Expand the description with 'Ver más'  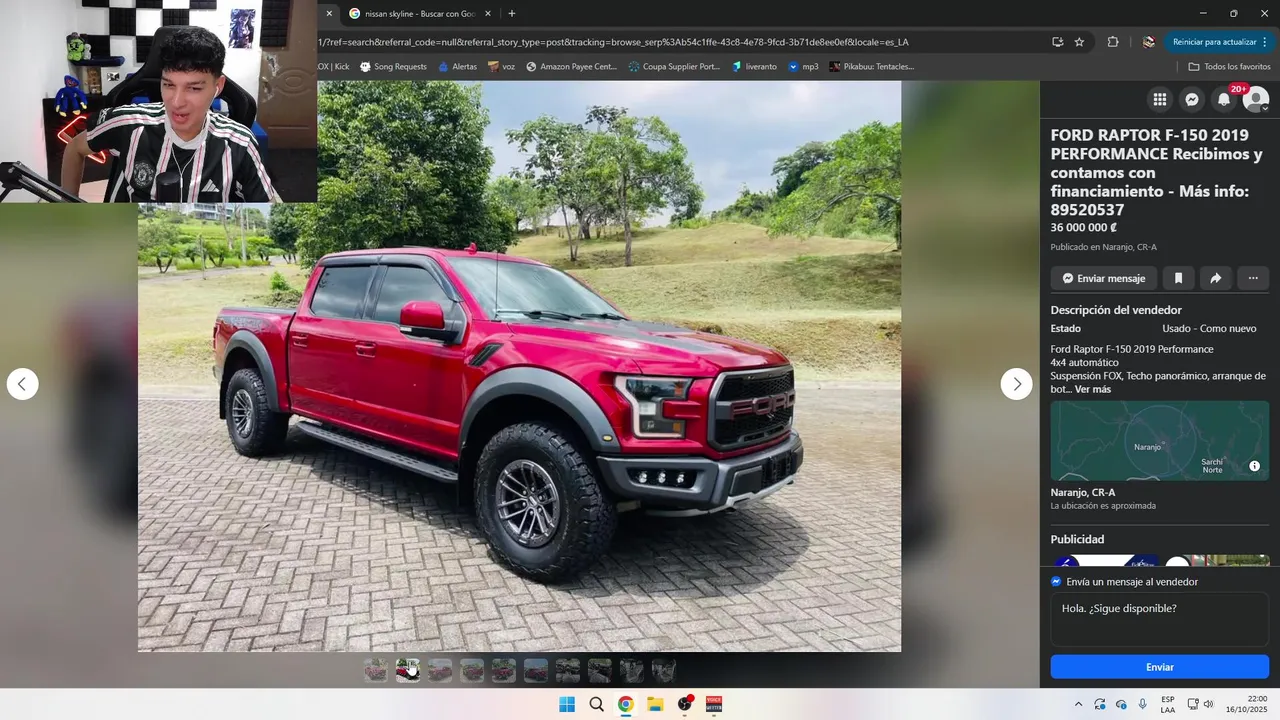point(1093,389)
